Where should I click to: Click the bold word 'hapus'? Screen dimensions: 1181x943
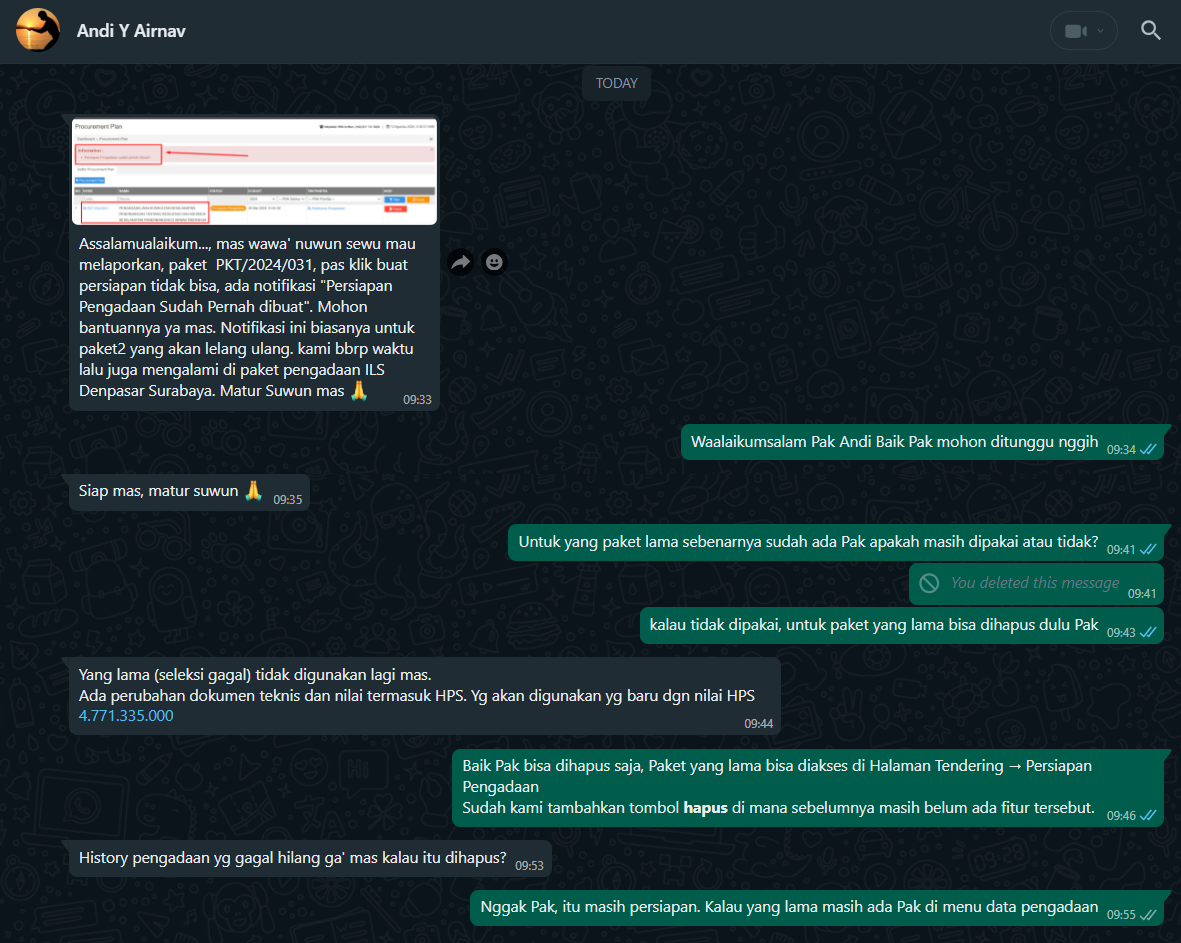pos(705,808)
